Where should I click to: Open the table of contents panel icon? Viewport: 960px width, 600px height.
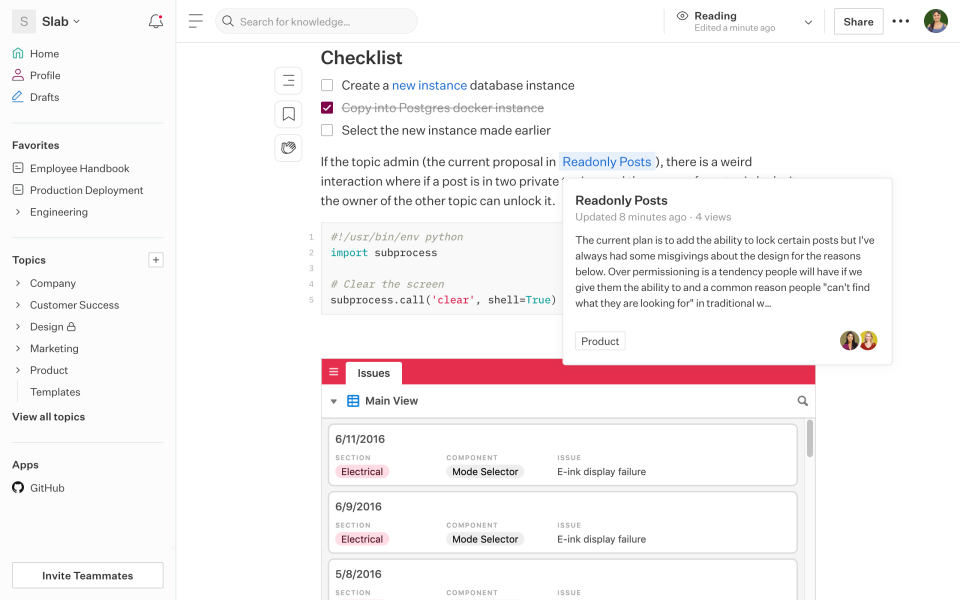coord(288,80)
